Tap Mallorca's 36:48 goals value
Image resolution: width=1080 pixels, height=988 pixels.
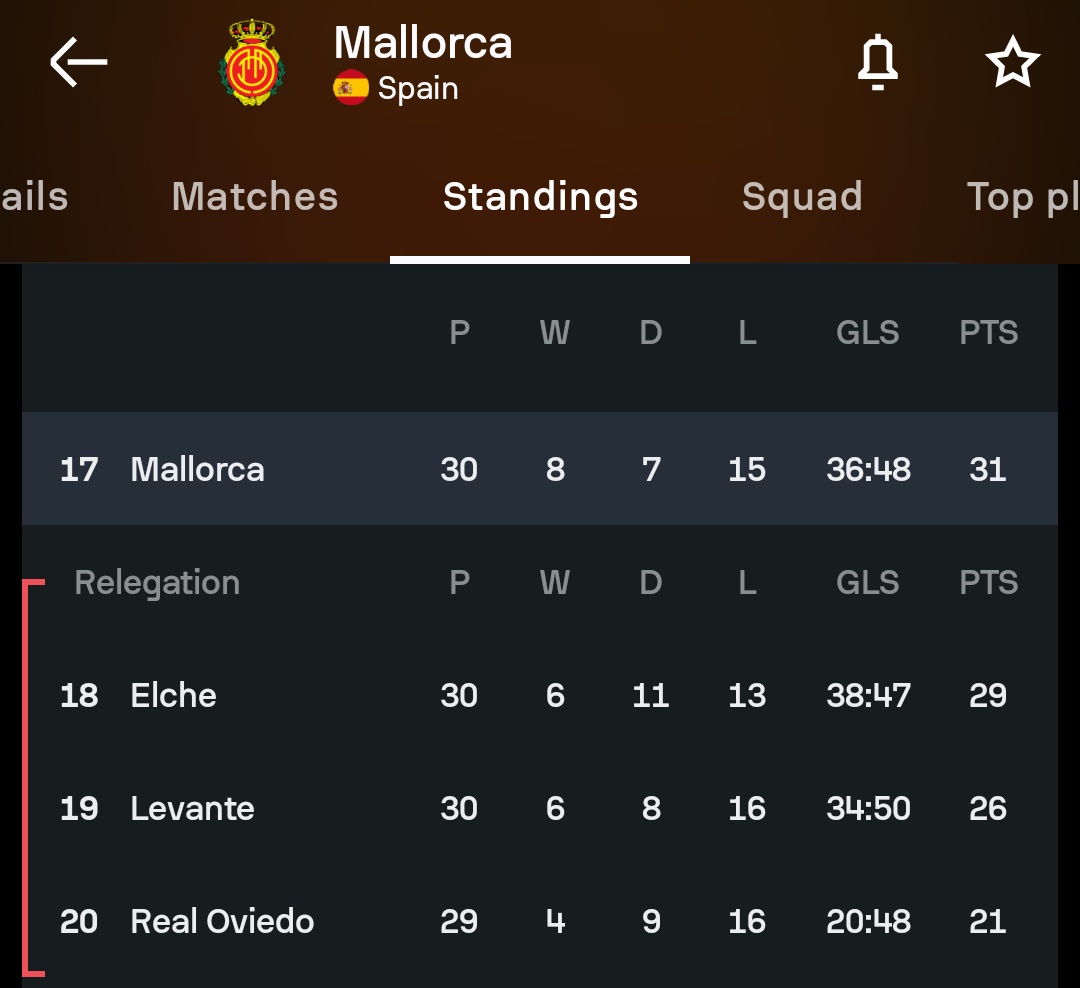coord(868,469)
